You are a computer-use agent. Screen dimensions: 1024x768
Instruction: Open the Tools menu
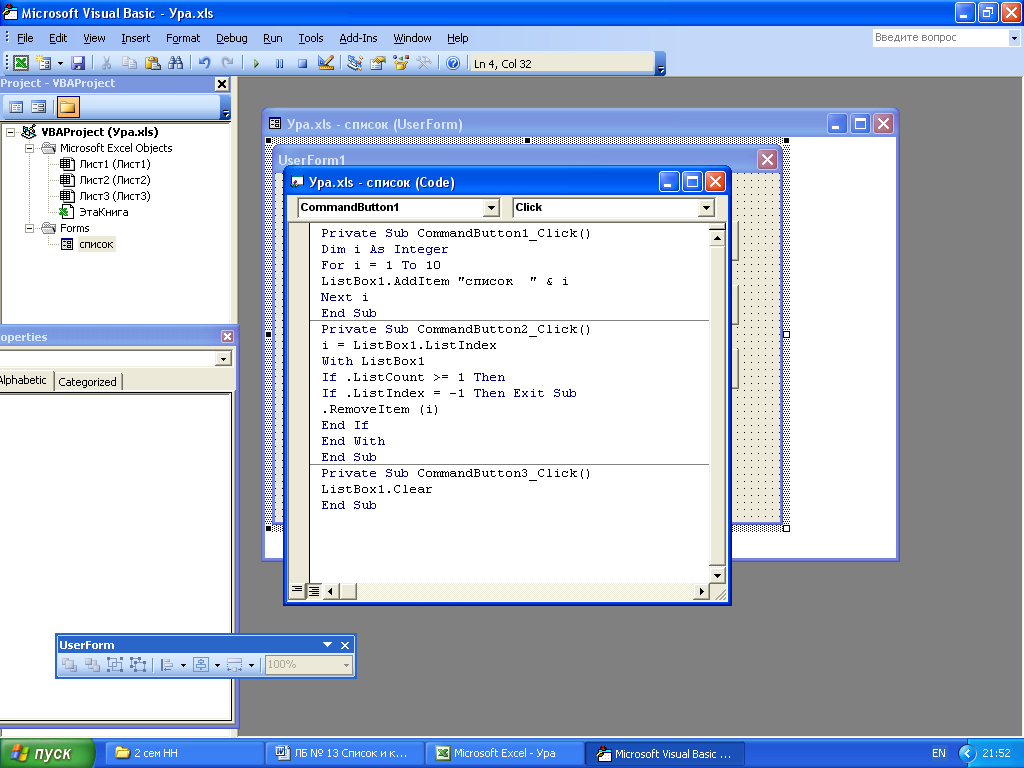tap(310, 39)
